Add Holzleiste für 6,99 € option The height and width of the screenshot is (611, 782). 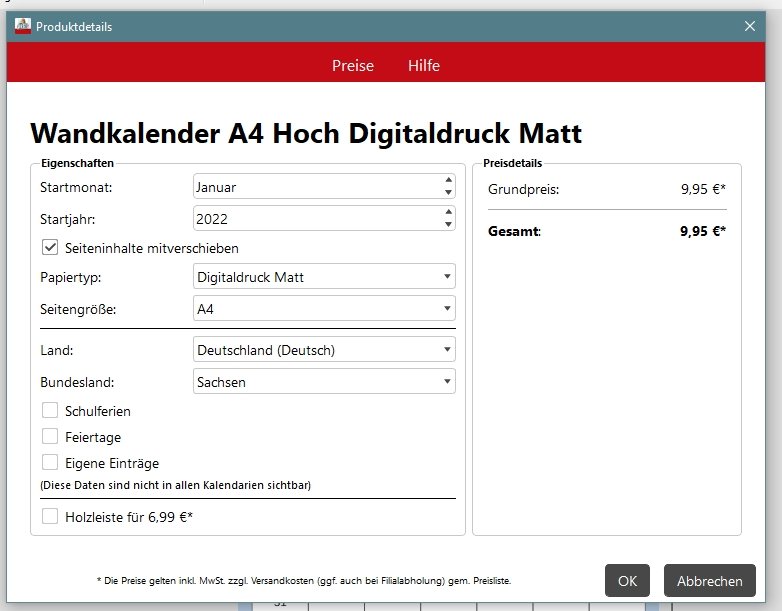pyautogui.click(x=50, y=517)
